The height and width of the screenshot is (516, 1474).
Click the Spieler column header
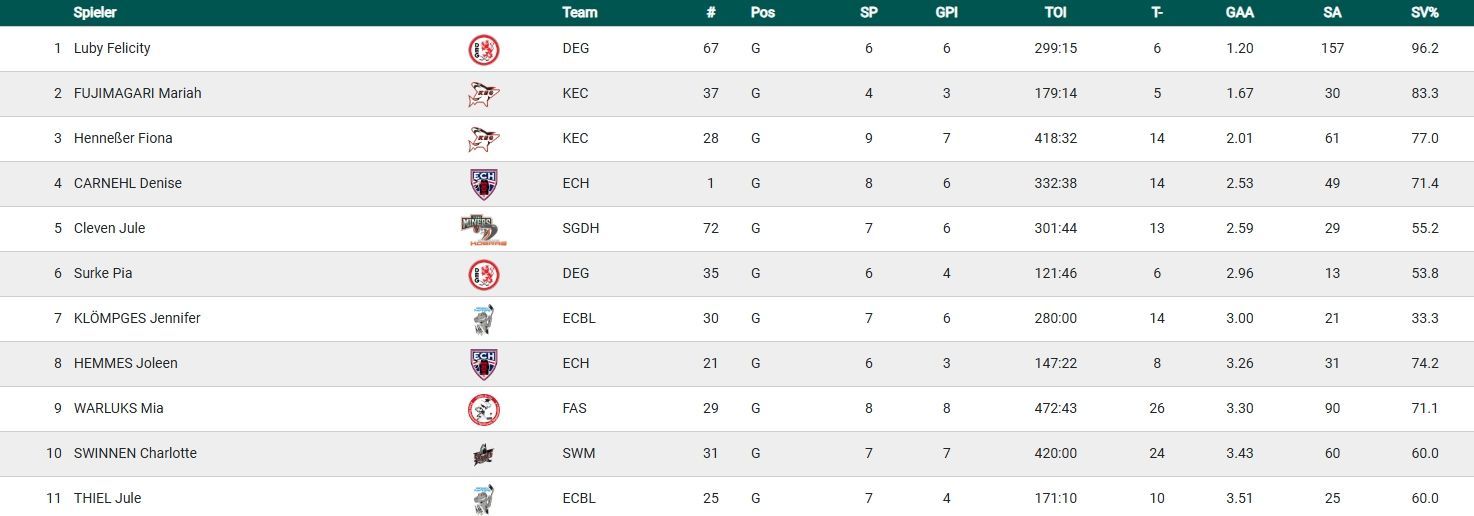click(x=95, y=13)
